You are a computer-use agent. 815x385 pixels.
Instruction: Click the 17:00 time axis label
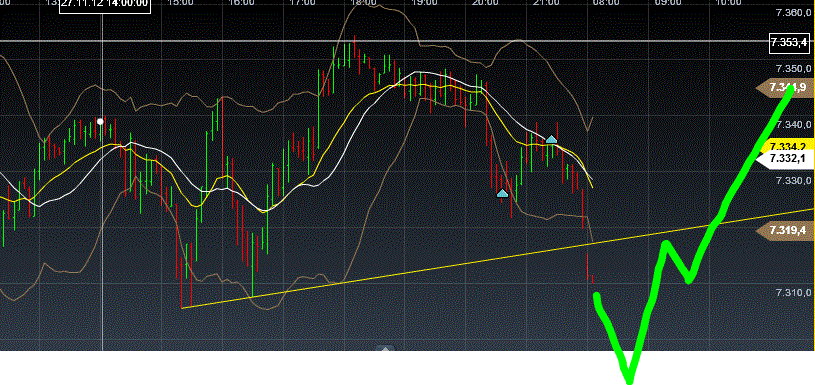pyautogui.click(x=303, y=3)
